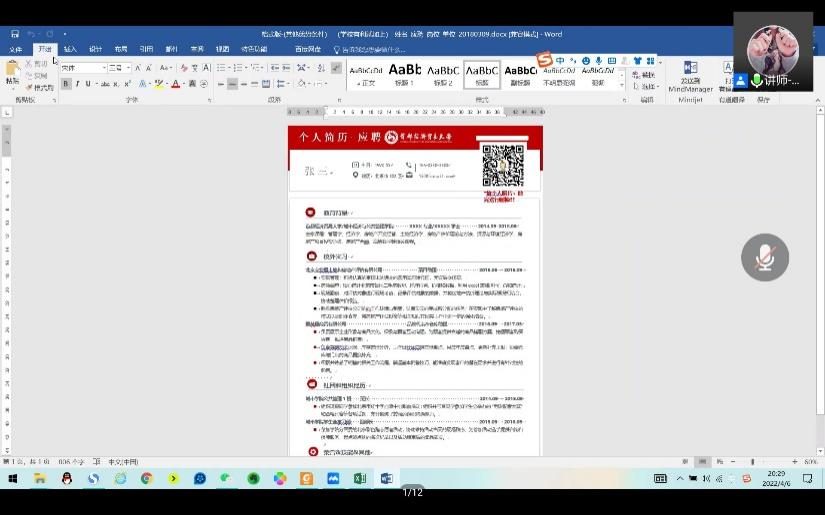Click the zoom slider in the status bar
Viewport: 825px width, 515px height.
pyautogui.click(x=752, y=462)
